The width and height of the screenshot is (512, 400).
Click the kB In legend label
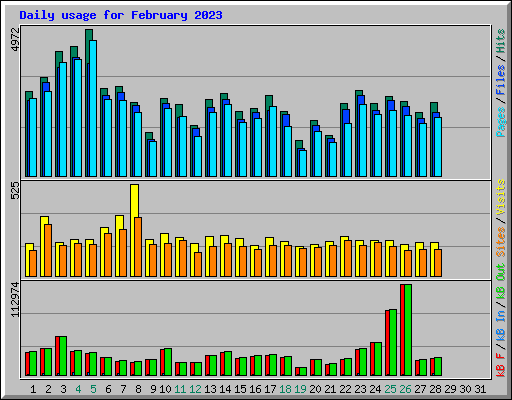(501, 327)
